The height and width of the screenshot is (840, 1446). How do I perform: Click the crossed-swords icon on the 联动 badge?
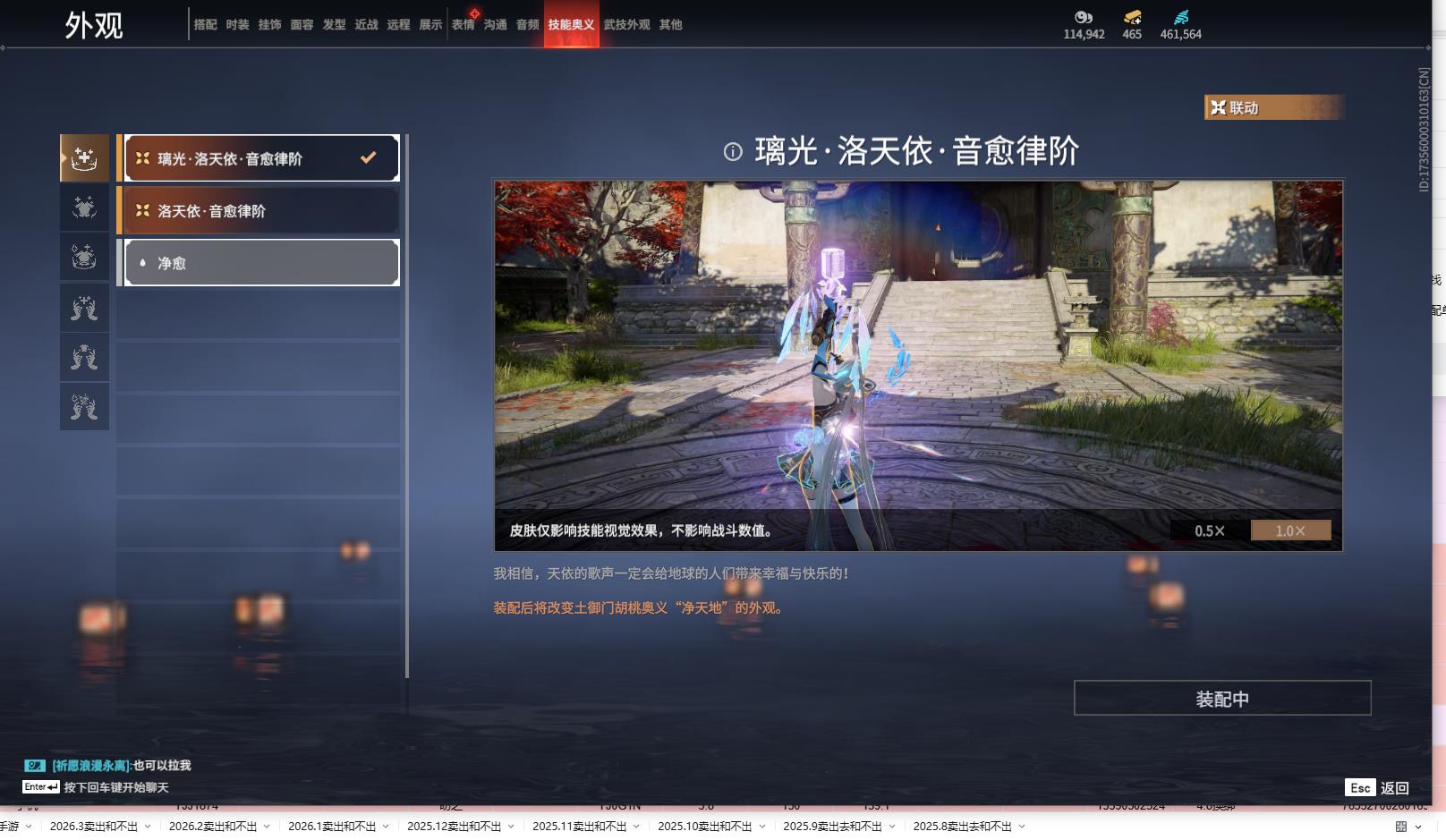tap(1218, 108)
